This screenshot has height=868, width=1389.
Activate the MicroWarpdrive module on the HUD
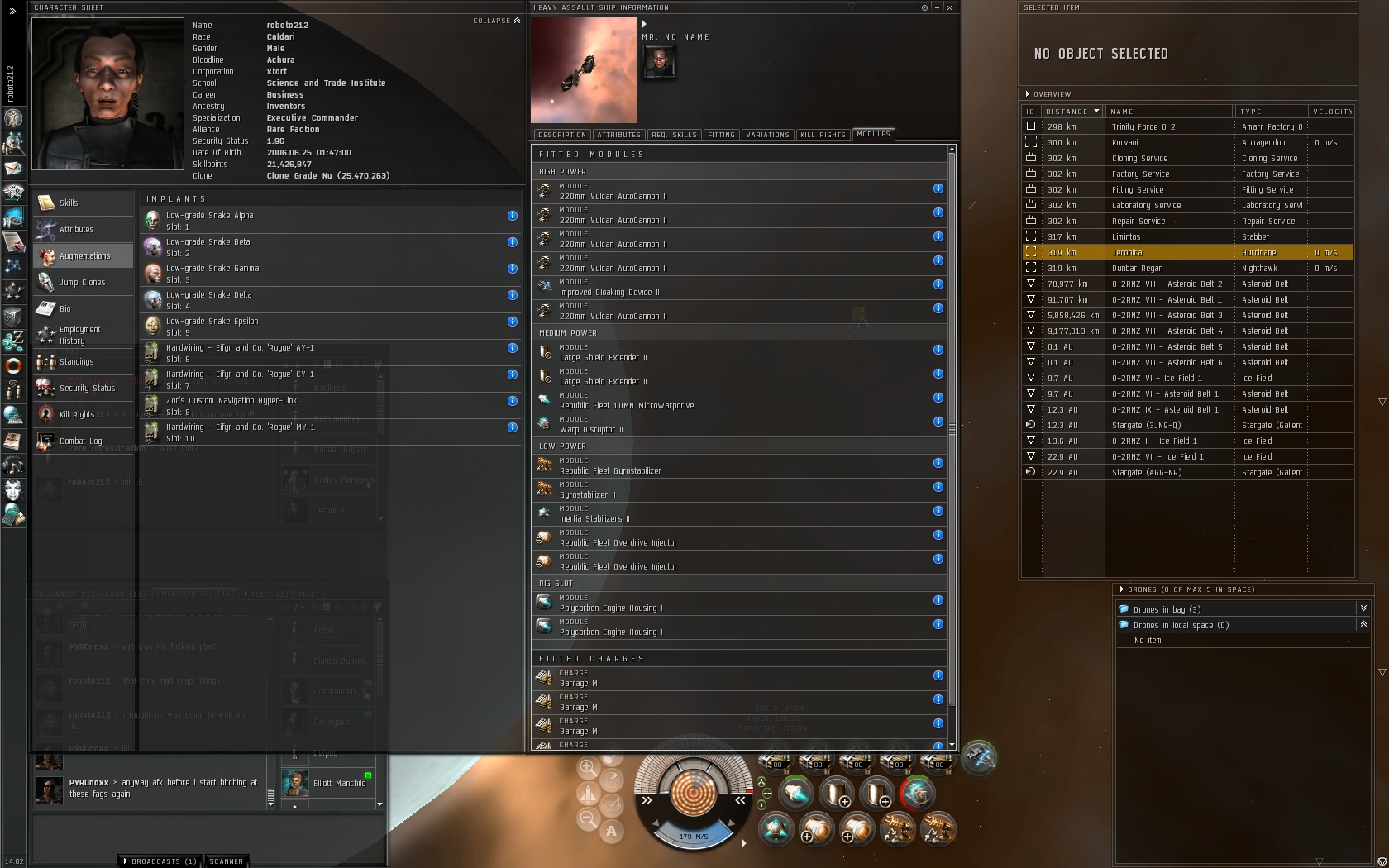pos(796,794)
